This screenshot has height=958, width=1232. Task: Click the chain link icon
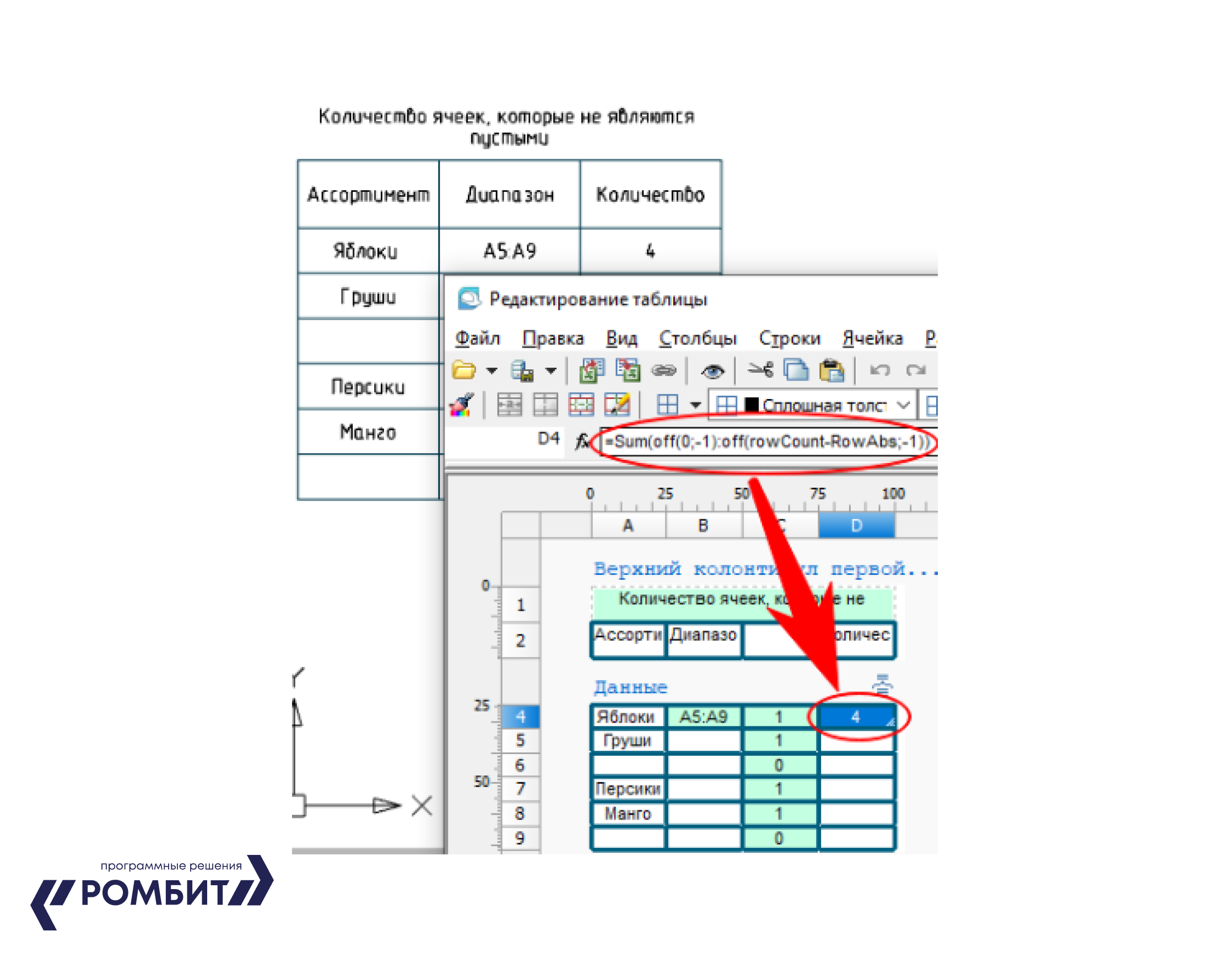(x=663, y=370)
